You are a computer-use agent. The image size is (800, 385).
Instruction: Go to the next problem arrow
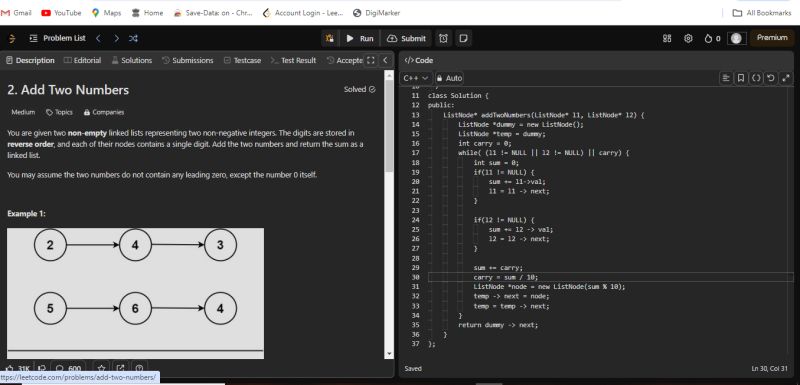coord(116,38)
